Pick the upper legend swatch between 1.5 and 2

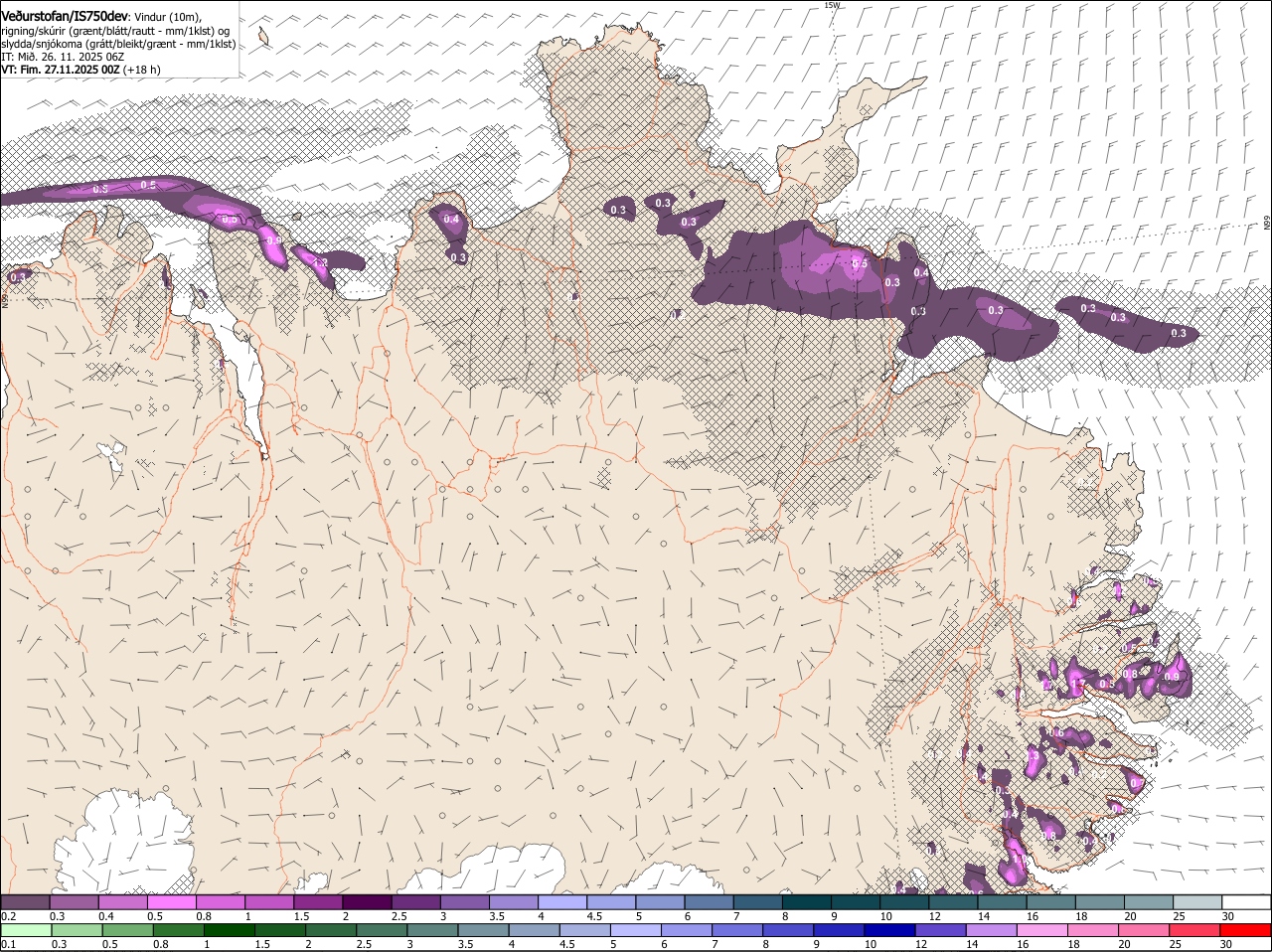tap(318, 901)
